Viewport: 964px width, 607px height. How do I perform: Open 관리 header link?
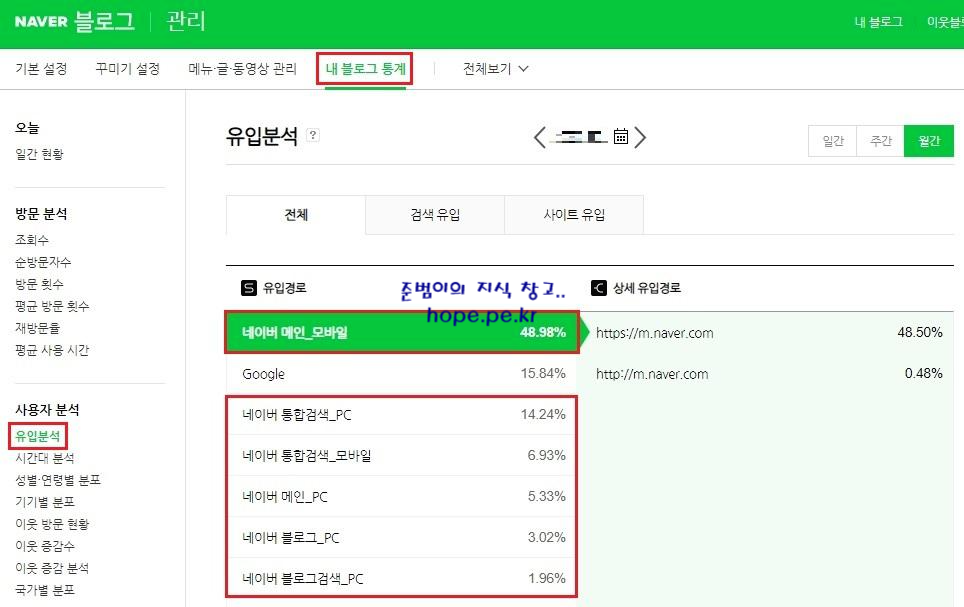tap(186, 22)
